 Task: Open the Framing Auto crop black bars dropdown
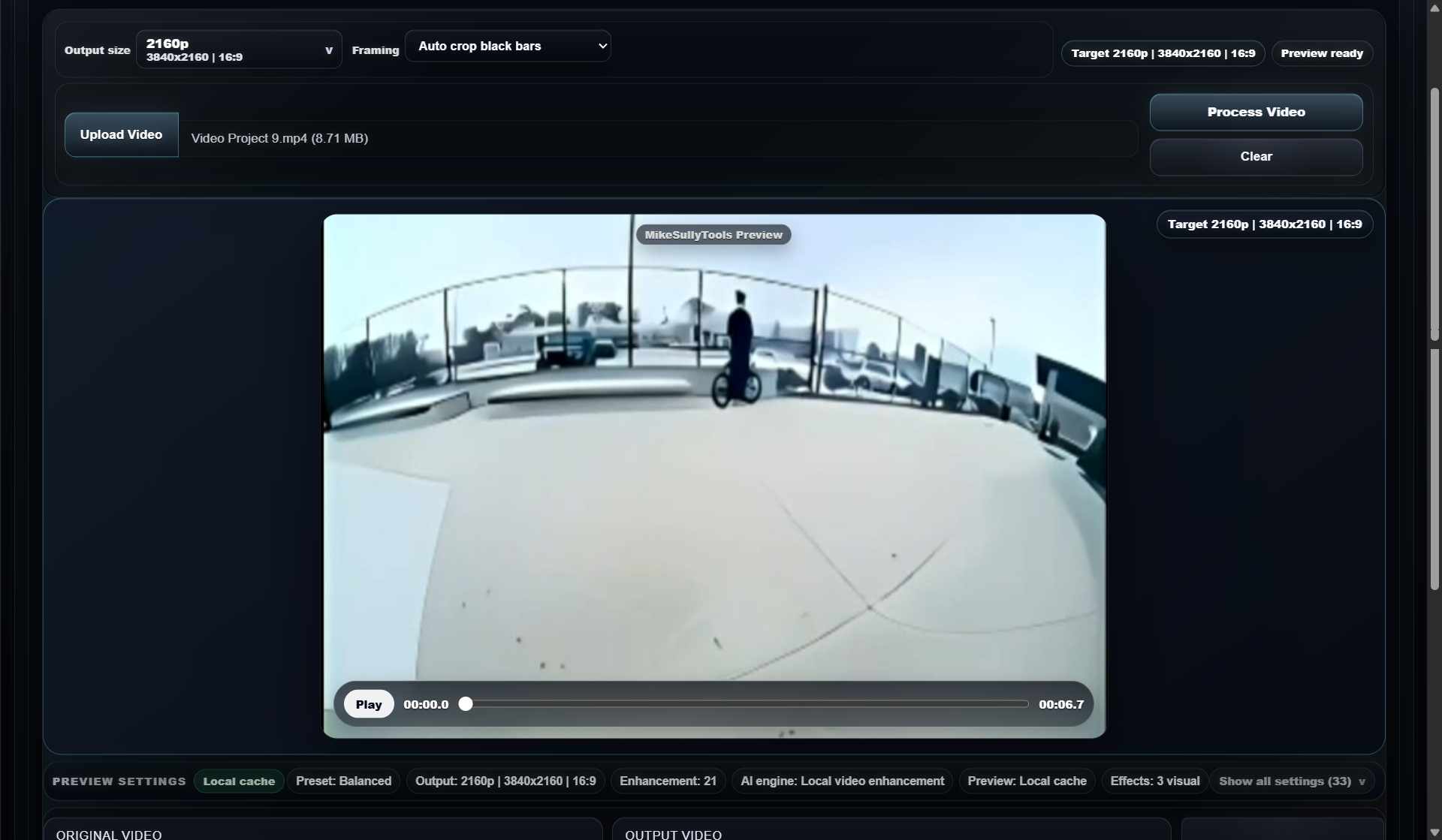click(x=508, y=46)
